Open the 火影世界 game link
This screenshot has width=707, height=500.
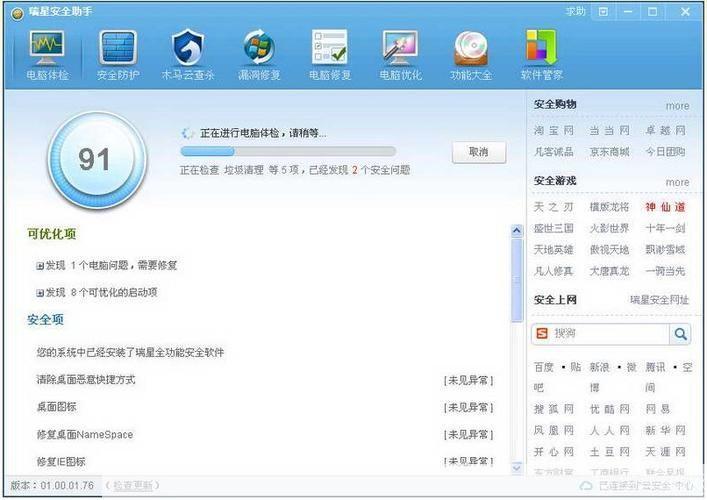coord(610,229)
